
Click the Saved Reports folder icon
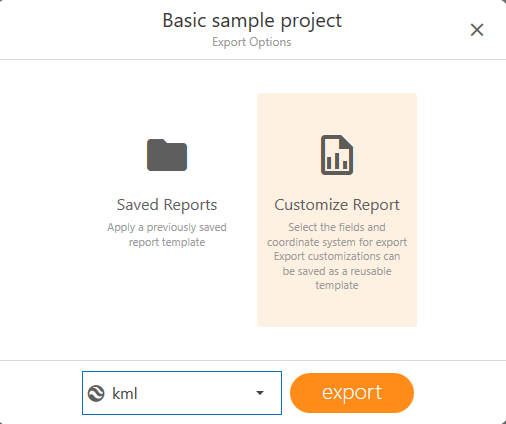[167, 155]
